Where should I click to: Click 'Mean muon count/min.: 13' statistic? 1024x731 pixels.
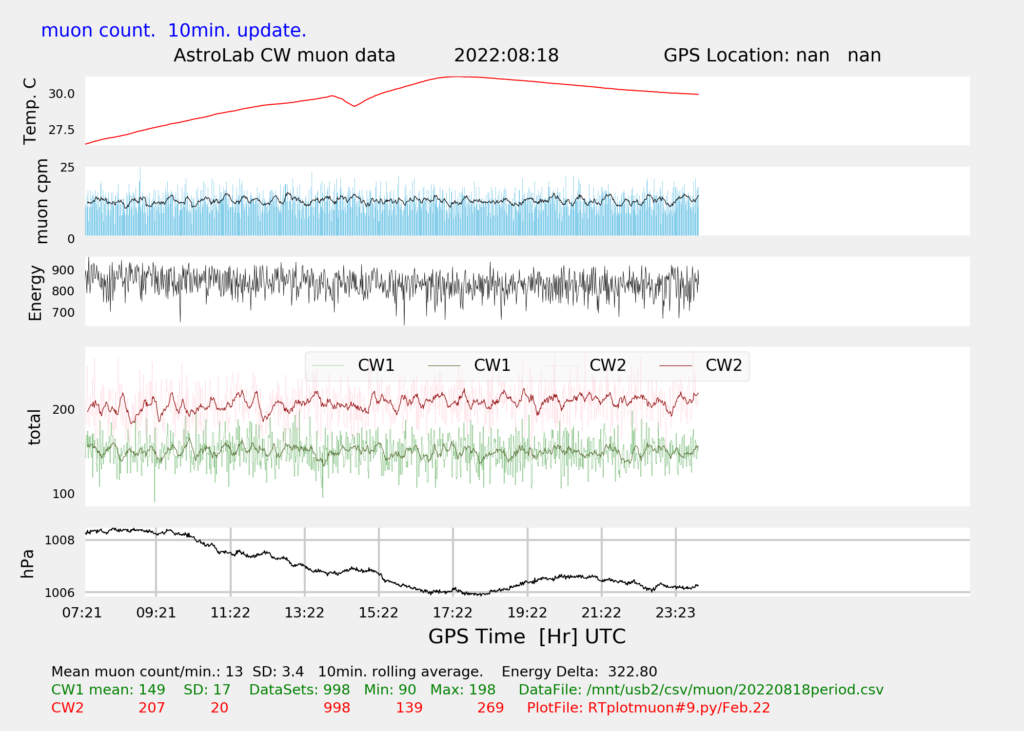pyautogui.click(x=147, y=672)
